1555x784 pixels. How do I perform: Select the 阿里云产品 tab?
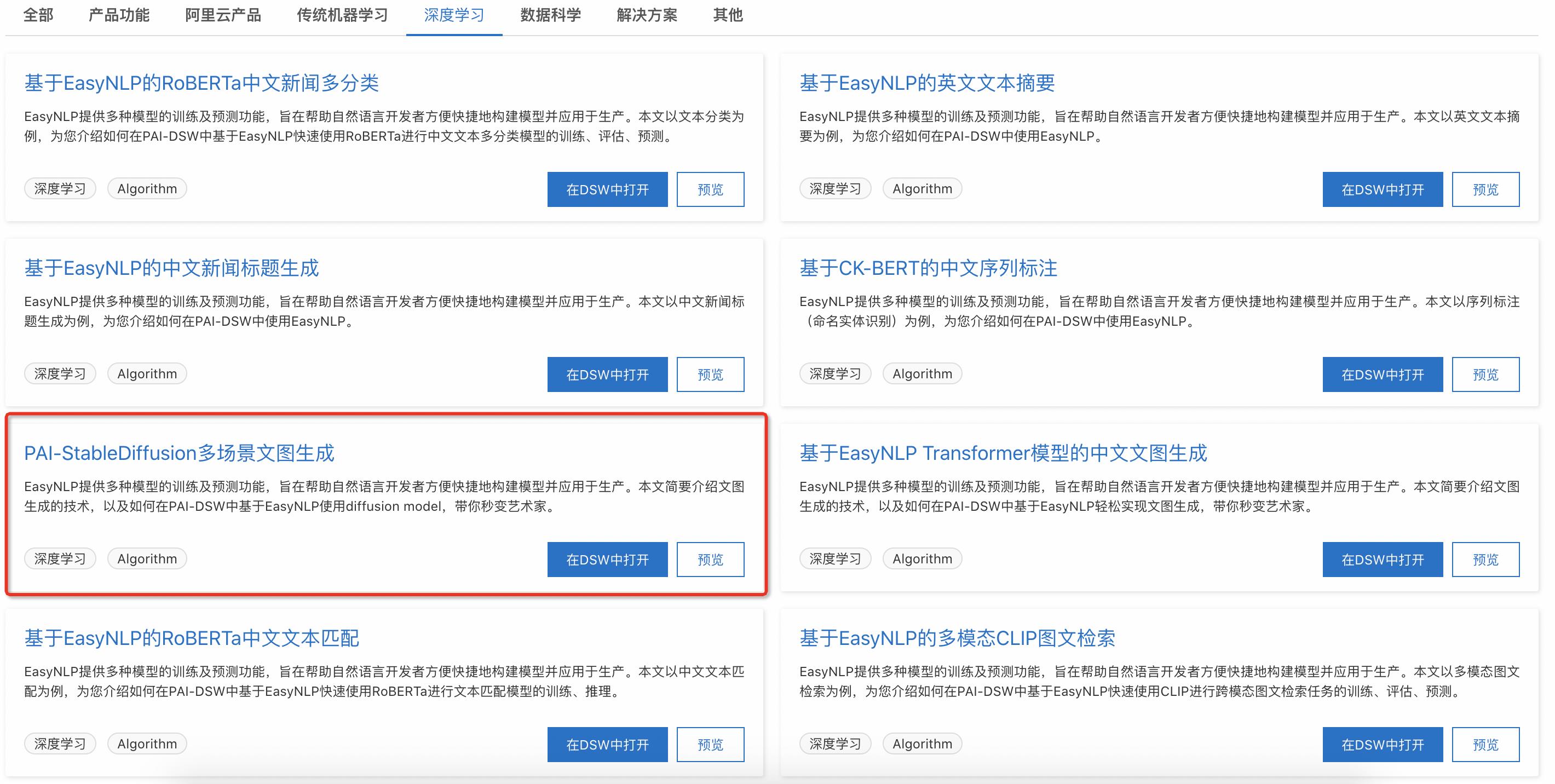223,15
